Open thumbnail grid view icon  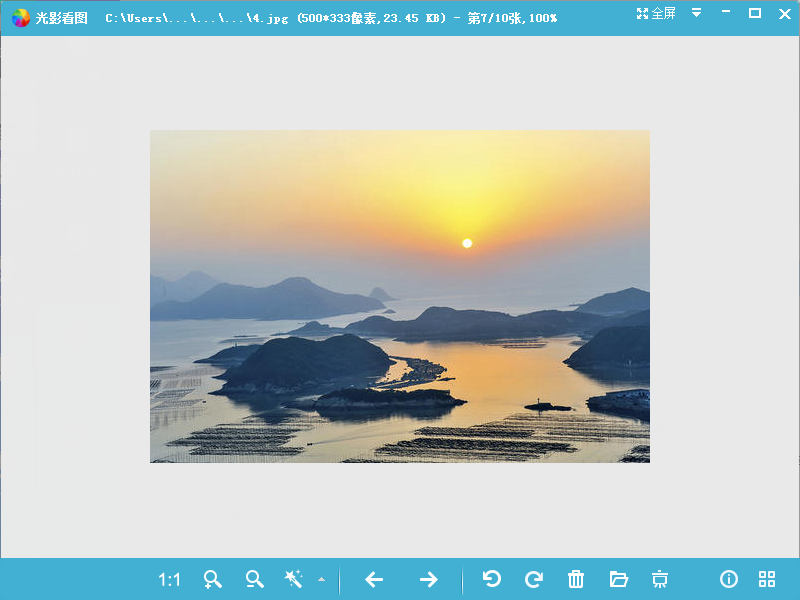click(x=767, y=579)
